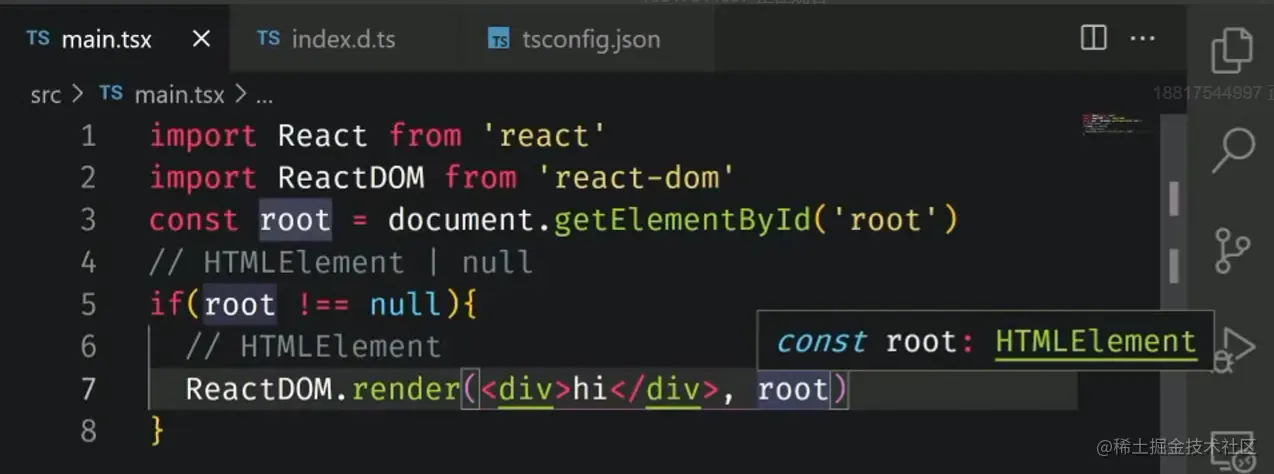Click ReactDOM on line 7
This screenshot has width=1274, height=474.
coord(259,389)
